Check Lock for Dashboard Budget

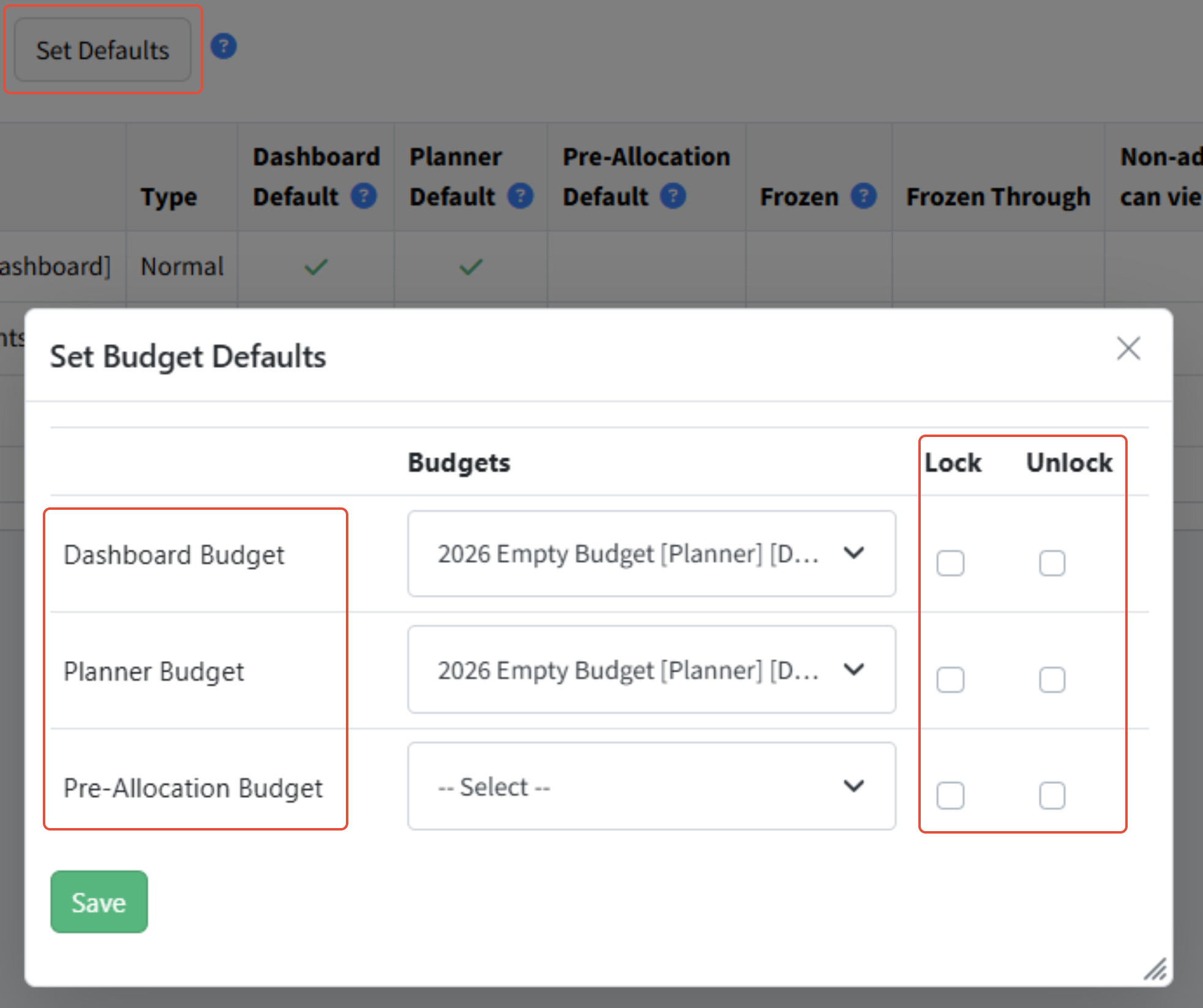[950, 563]
